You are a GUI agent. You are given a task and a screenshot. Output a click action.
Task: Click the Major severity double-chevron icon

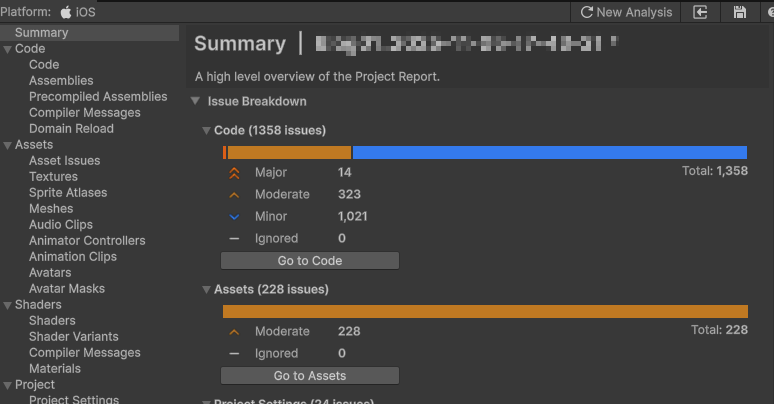[234, 173]
